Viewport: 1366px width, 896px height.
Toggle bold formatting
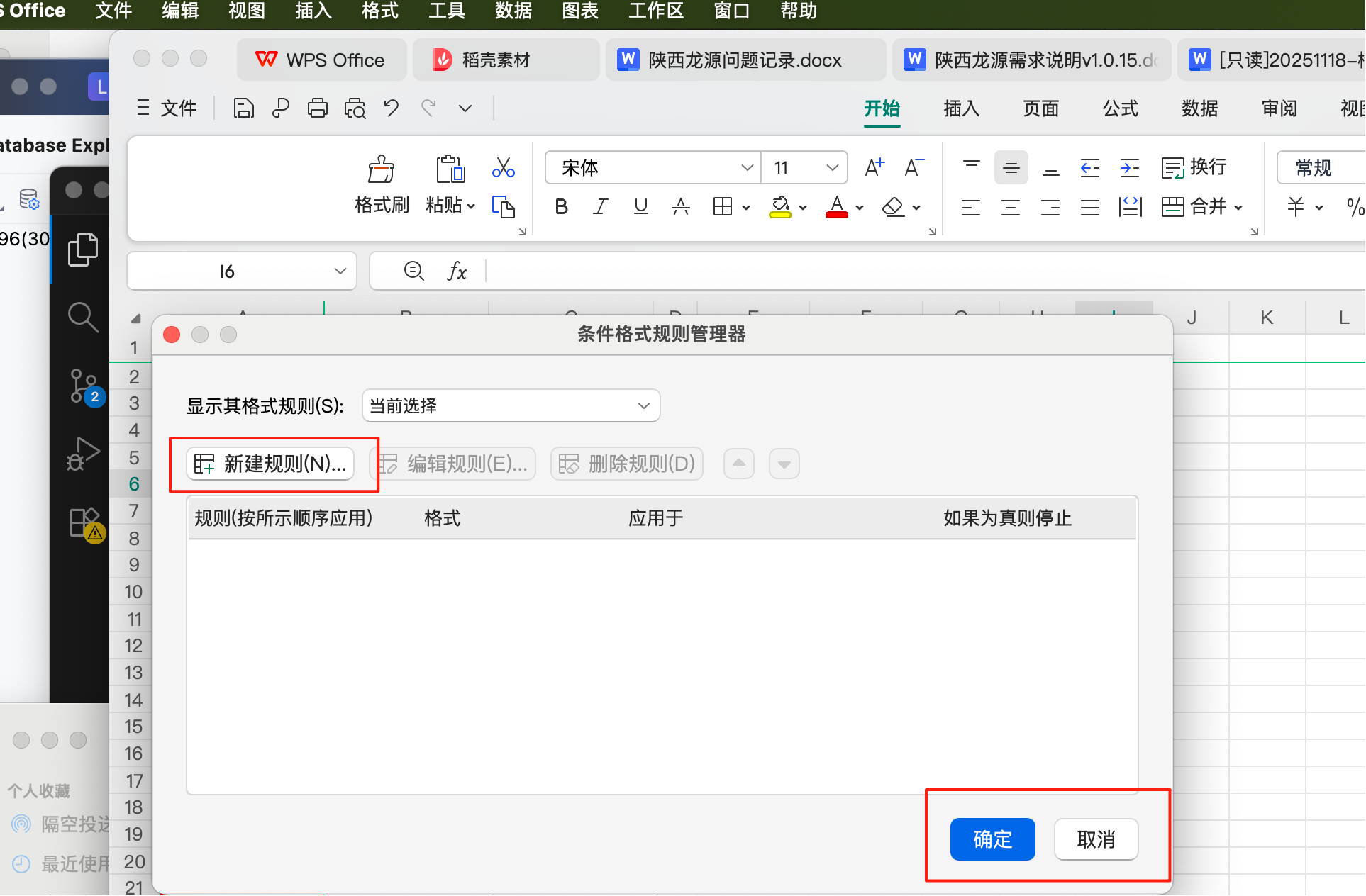(561, 207)
